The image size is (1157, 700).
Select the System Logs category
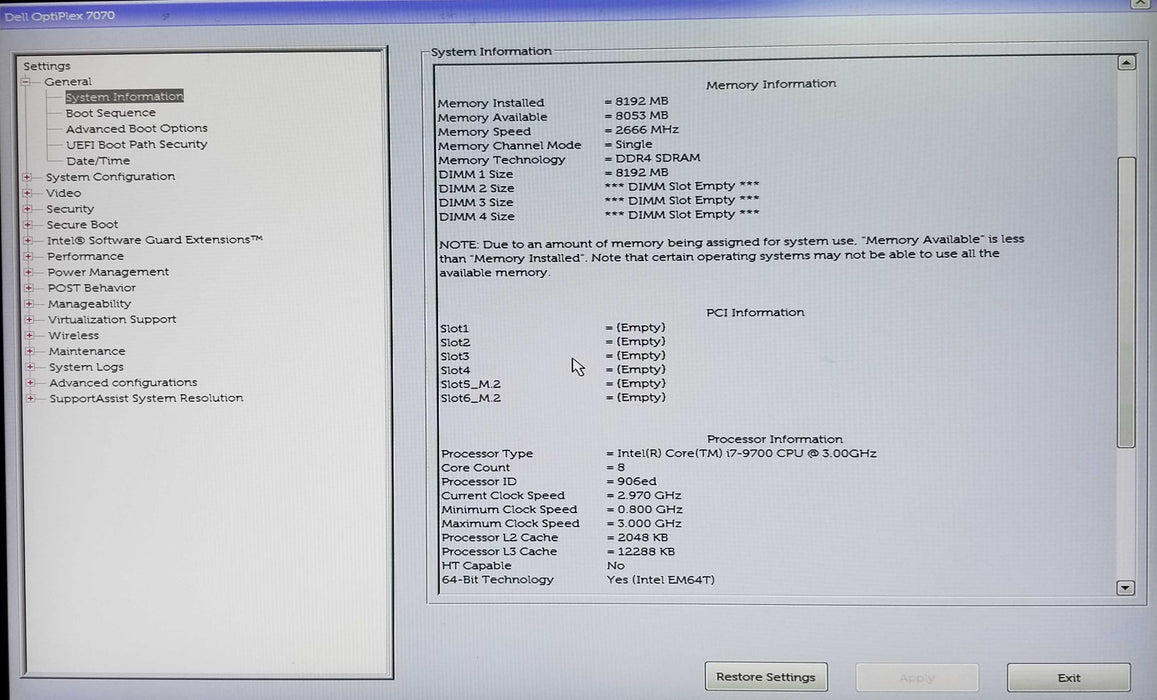click(x=88, y=367)
